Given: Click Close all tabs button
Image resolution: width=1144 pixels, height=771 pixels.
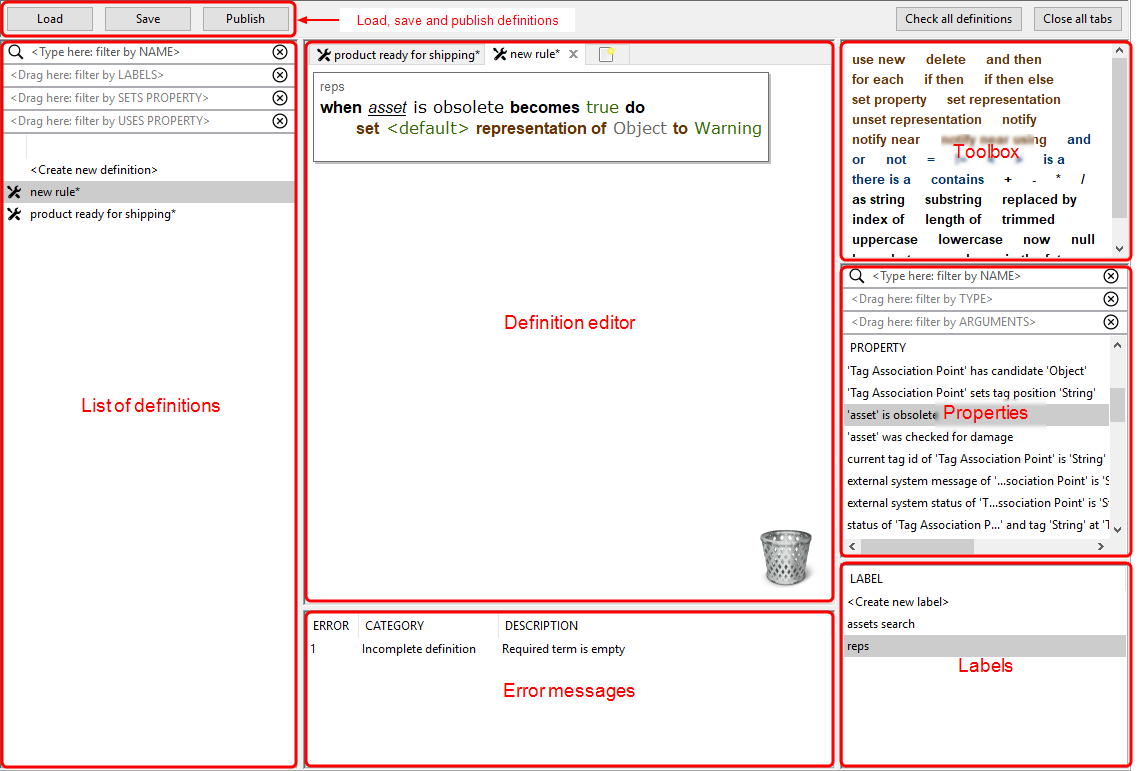Looking at the screenshot, I should [x=1077, y=19].
